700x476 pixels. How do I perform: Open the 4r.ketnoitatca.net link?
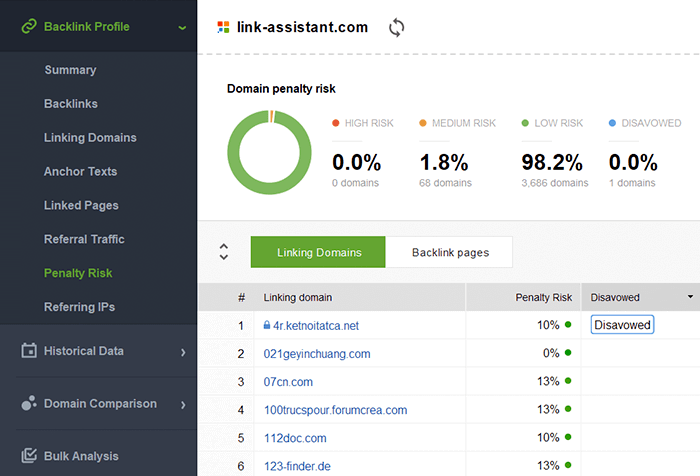[316, 326]
